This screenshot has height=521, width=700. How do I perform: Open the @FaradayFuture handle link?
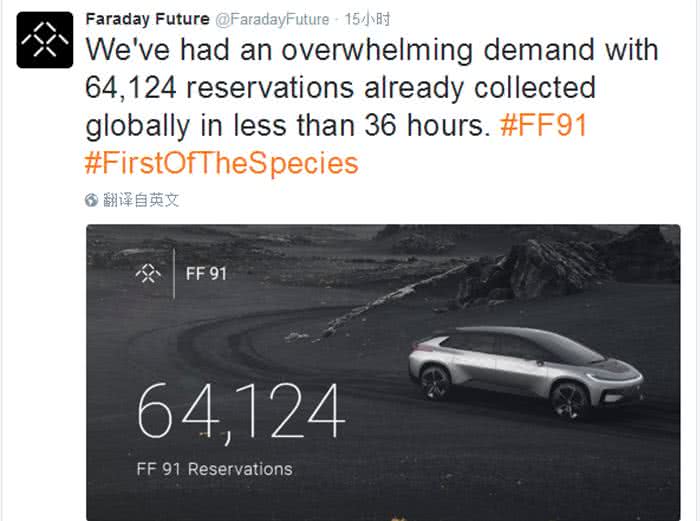(x=272, y=19)
